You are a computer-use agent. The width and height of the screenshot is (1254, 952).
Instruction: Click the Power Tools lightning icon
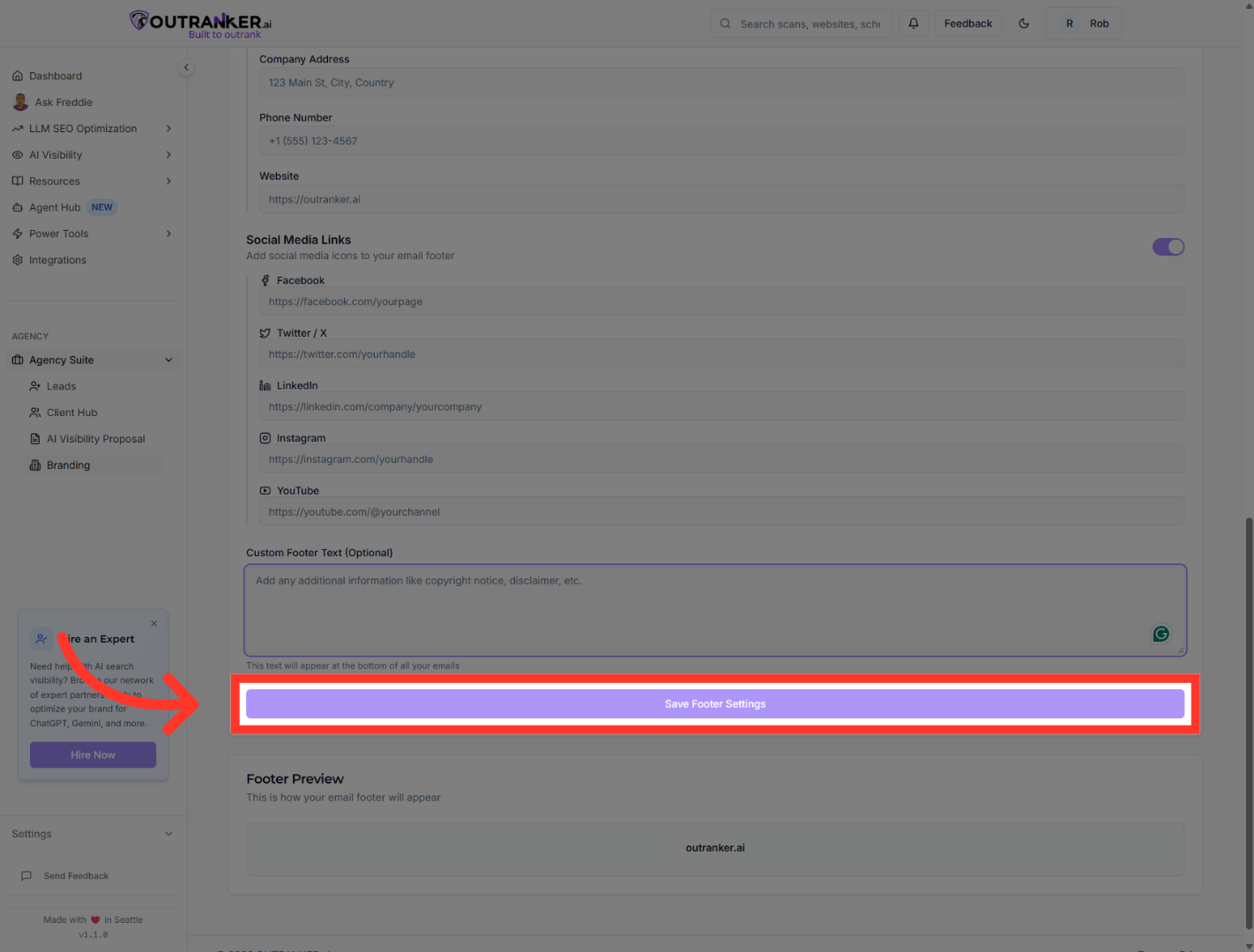point(18,234)
